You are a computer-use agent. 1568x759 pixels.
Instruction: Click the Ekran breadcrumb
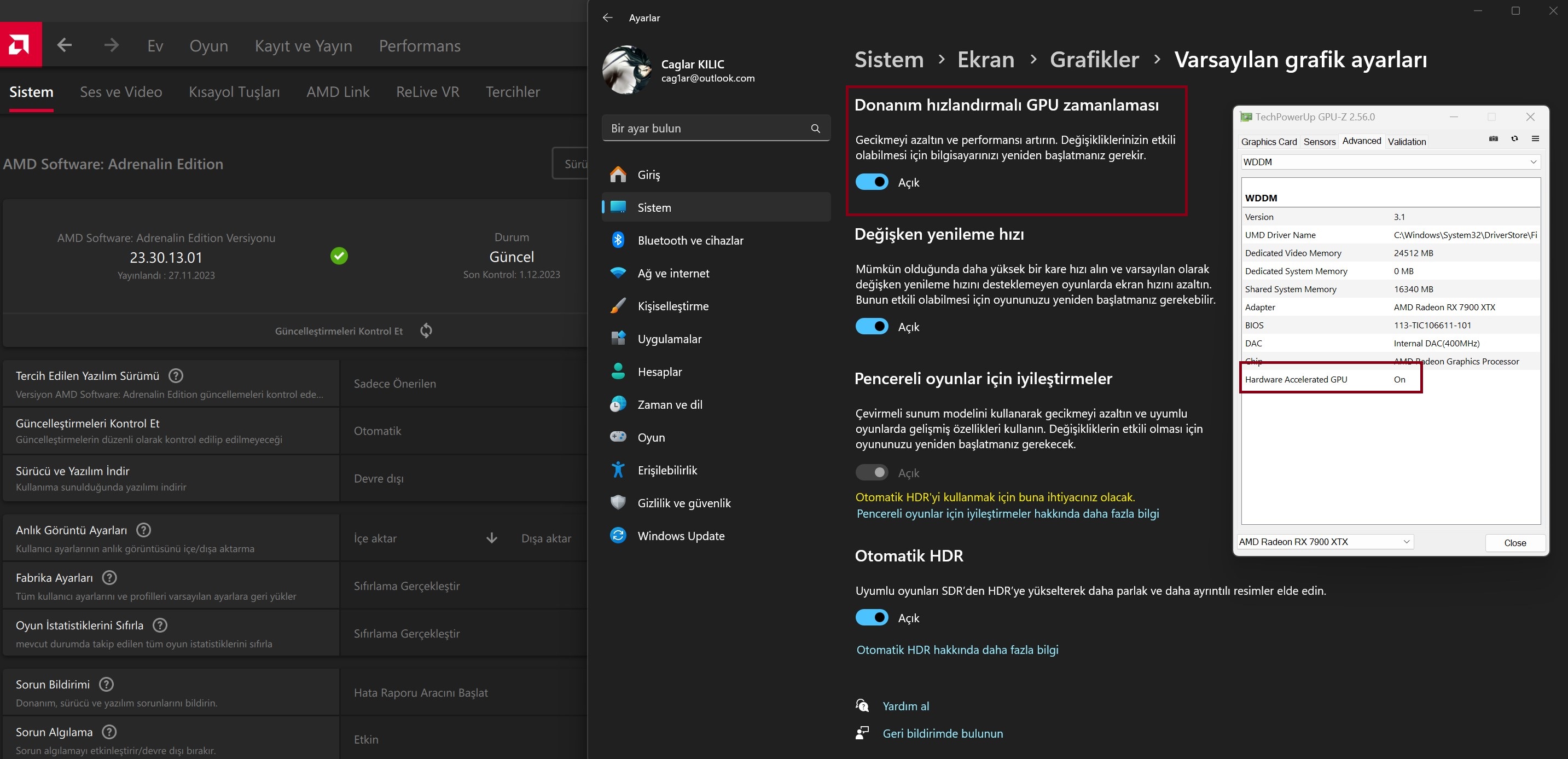click(985, 60)
